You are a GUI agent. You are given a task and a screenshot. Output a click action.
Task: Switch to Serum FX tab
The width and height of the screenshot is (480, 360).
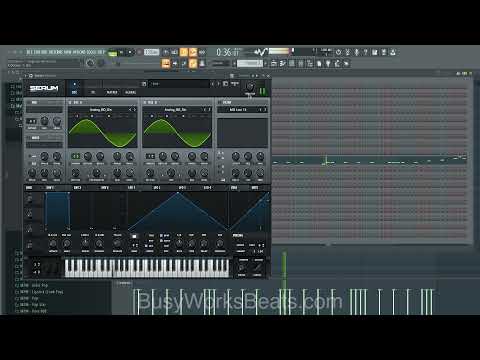tap(93, 92)
